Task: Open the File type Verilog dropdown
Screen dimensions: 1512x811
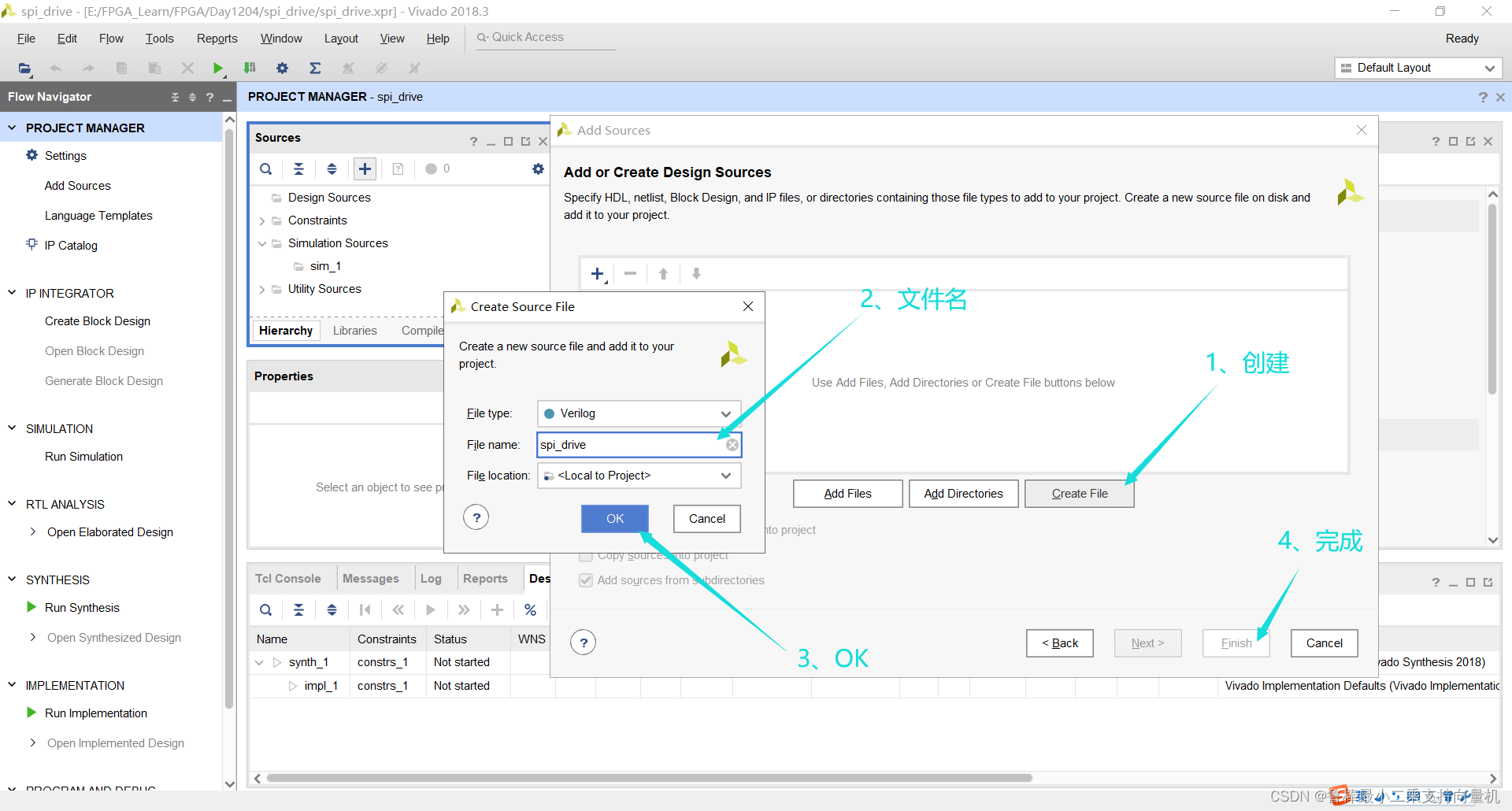Action: click(639, 413)
